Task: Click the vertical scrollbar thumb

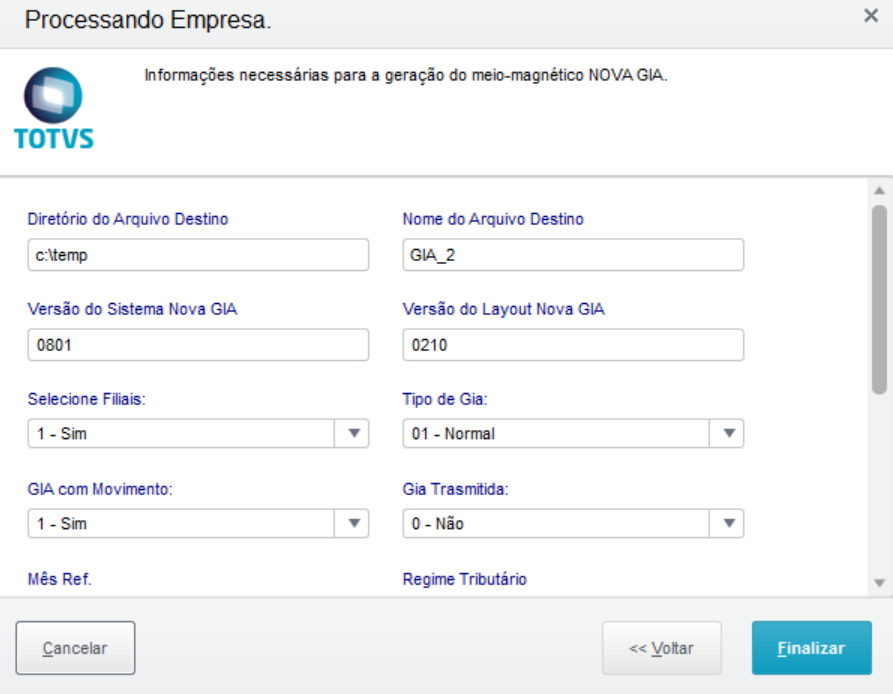Action: [879, 300]
